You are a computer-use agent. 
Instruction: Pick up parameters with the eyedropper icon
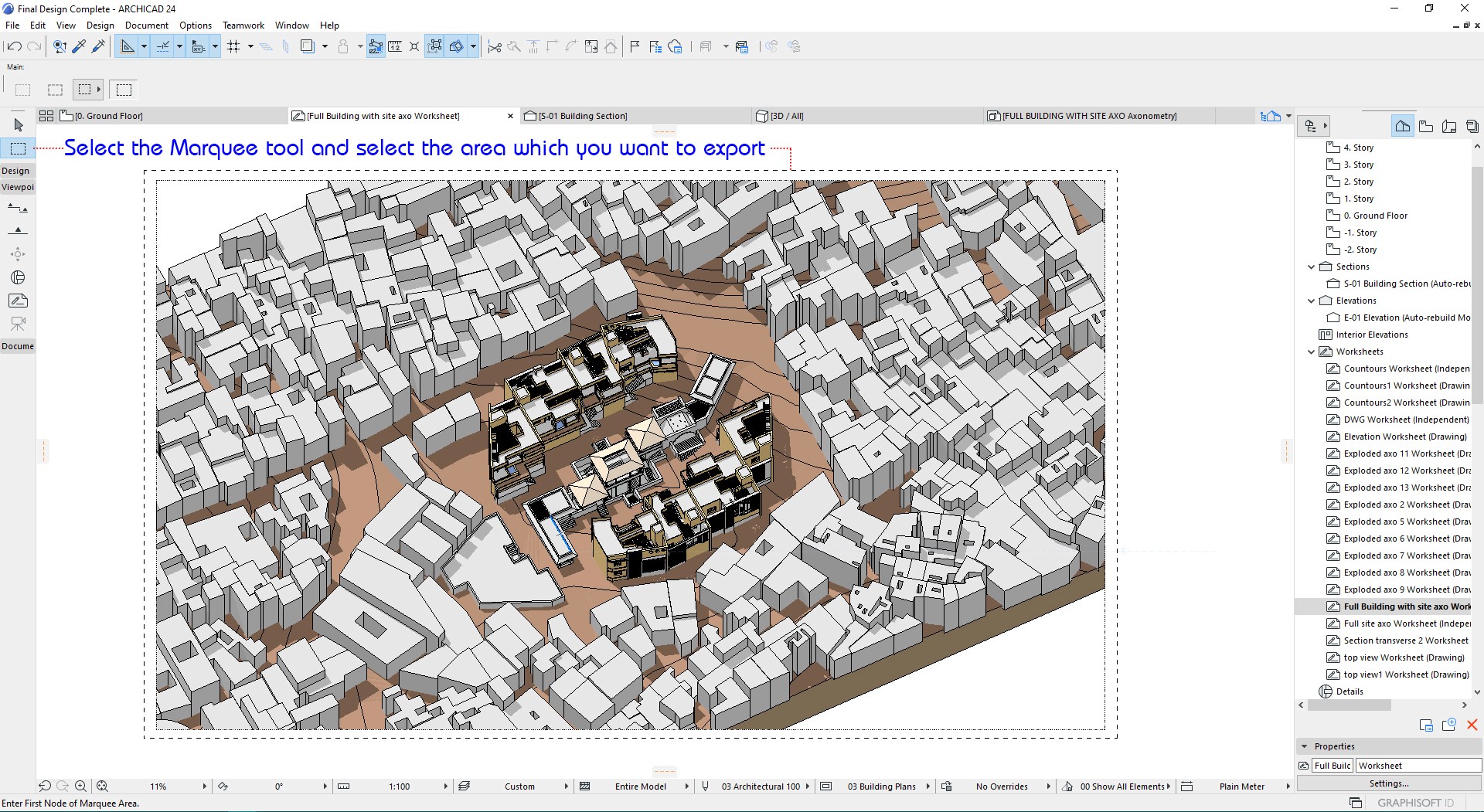(x=79, y=46)
